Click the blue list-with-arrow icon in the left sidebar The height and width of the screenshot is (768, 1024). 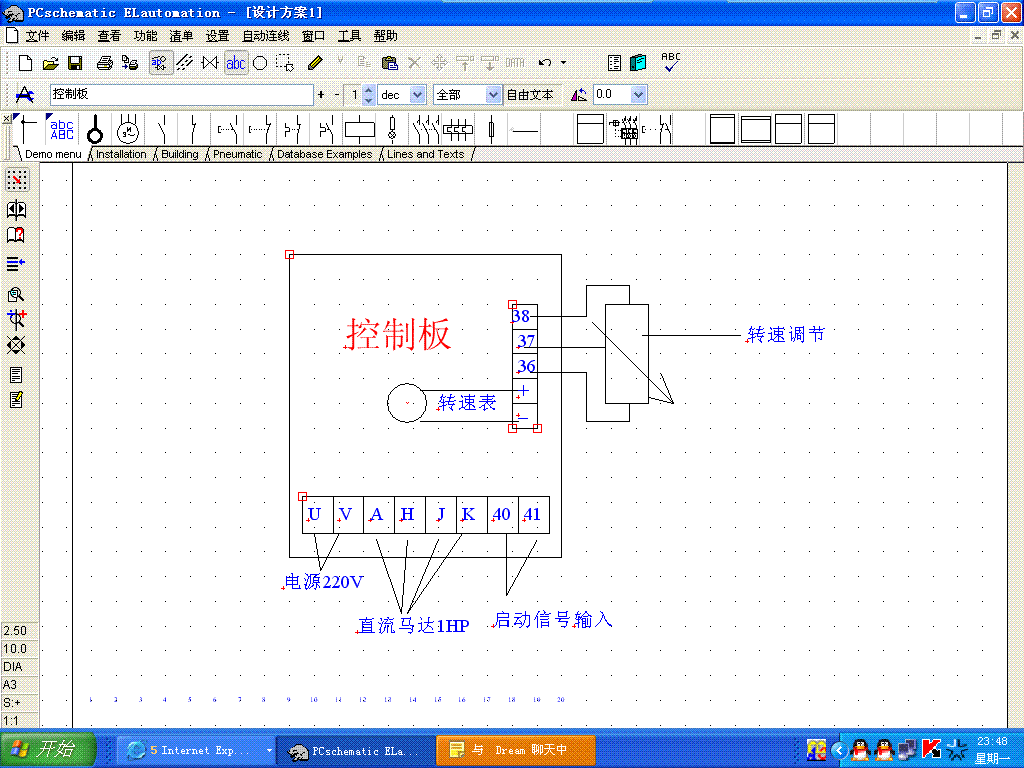click(16, 264)
